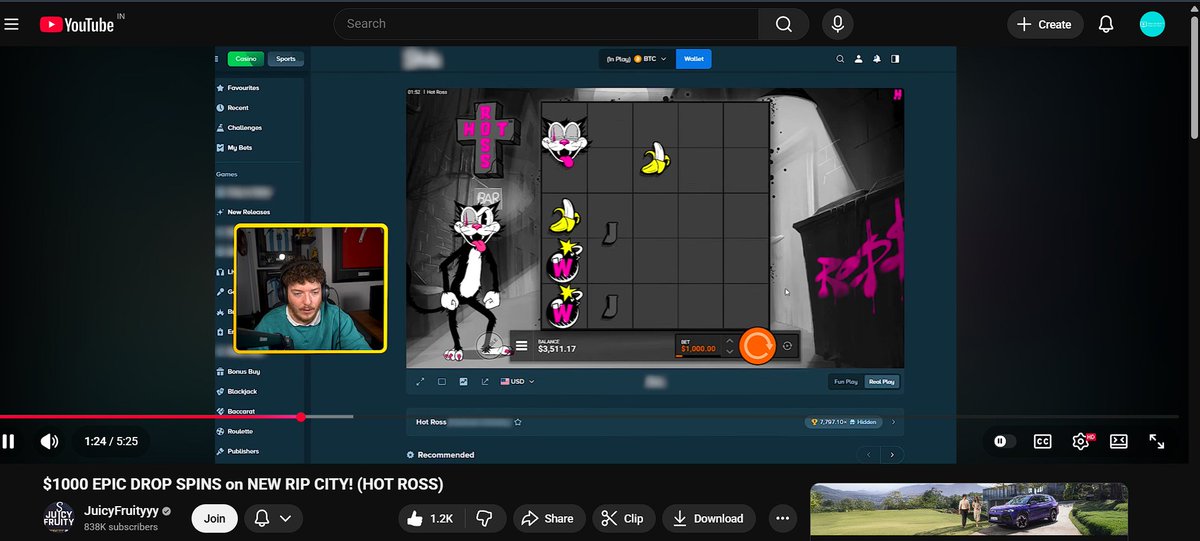This screenshot has width=1200, height=541.
Task: Enter full screen mode
Action: tap(1157, 441)
